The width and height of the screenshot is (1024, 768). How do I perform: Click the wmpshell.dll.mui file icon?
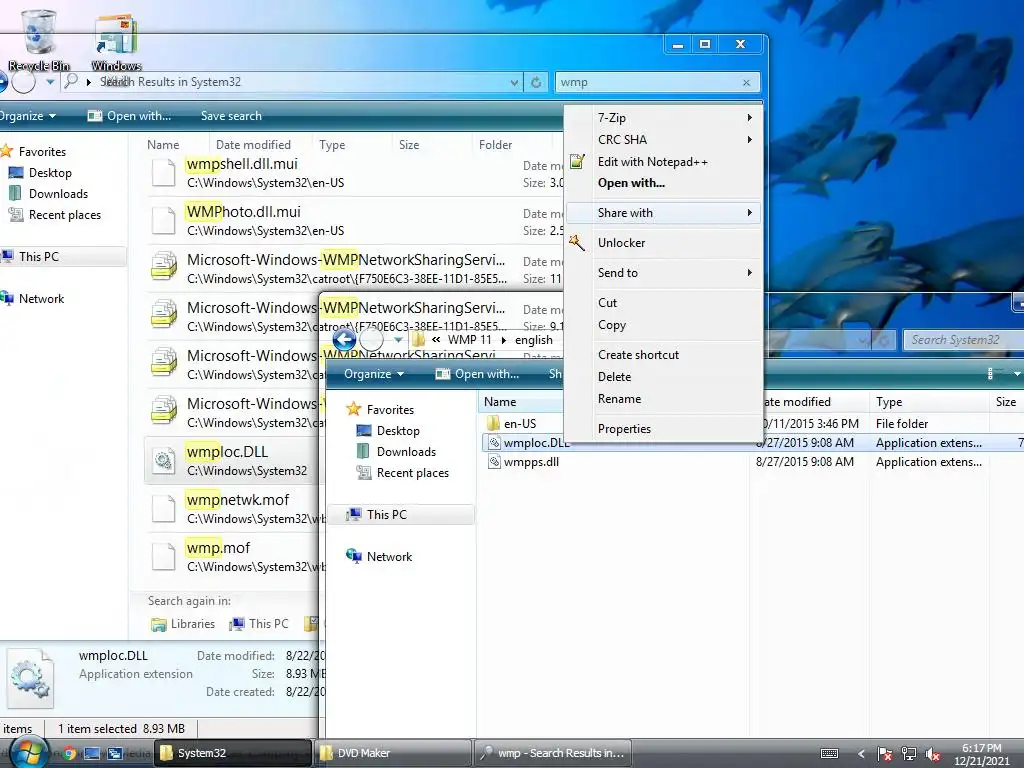click(x=163, y=172)
